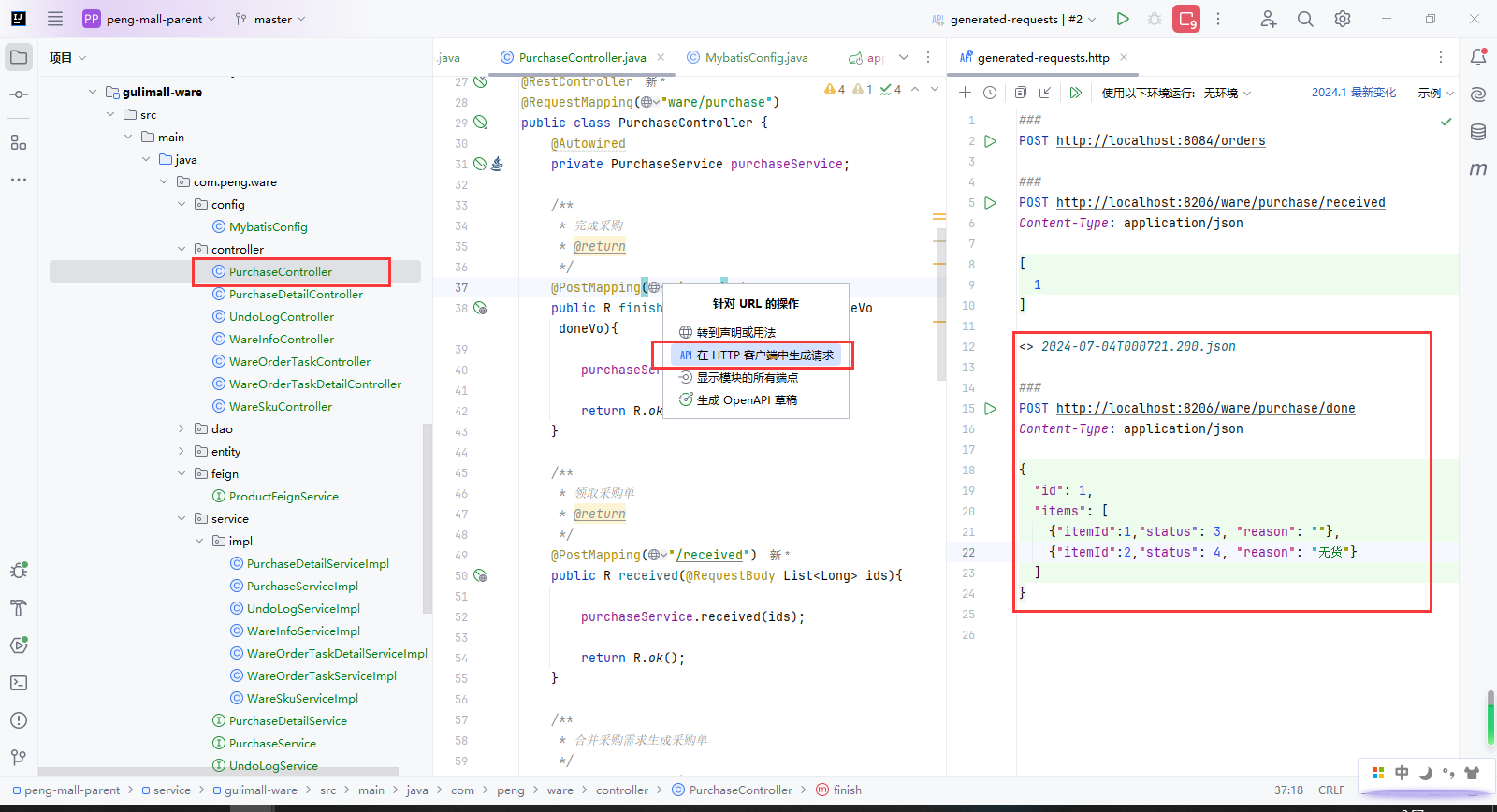This screenshot has width=1497, height=812.
Task: Open Search Everywhere magnifier
Action: (1305, 19)
